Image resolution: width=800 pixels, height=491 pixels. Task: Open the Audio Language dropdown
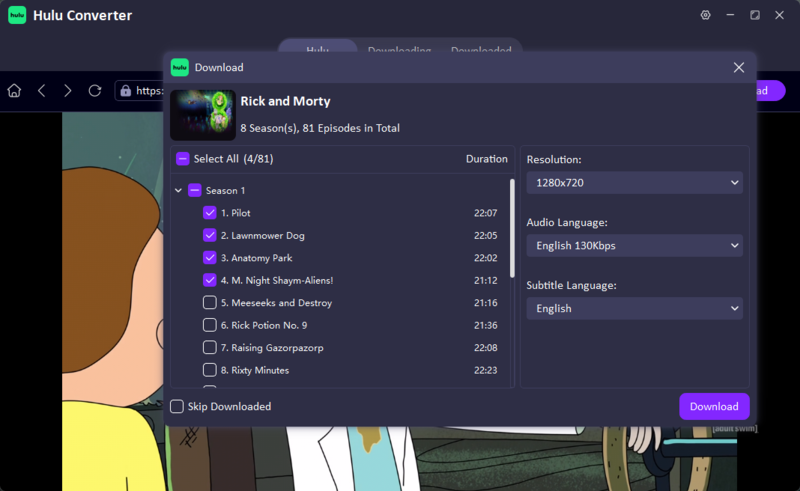(635, 246)
